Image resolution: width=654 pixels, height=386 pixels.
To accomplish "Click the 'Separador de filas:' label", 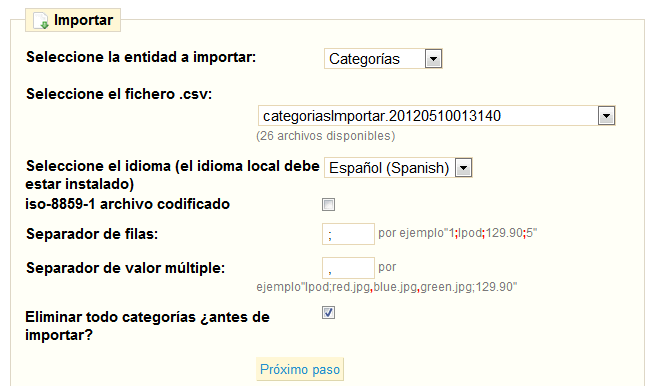I will [92, 234].
